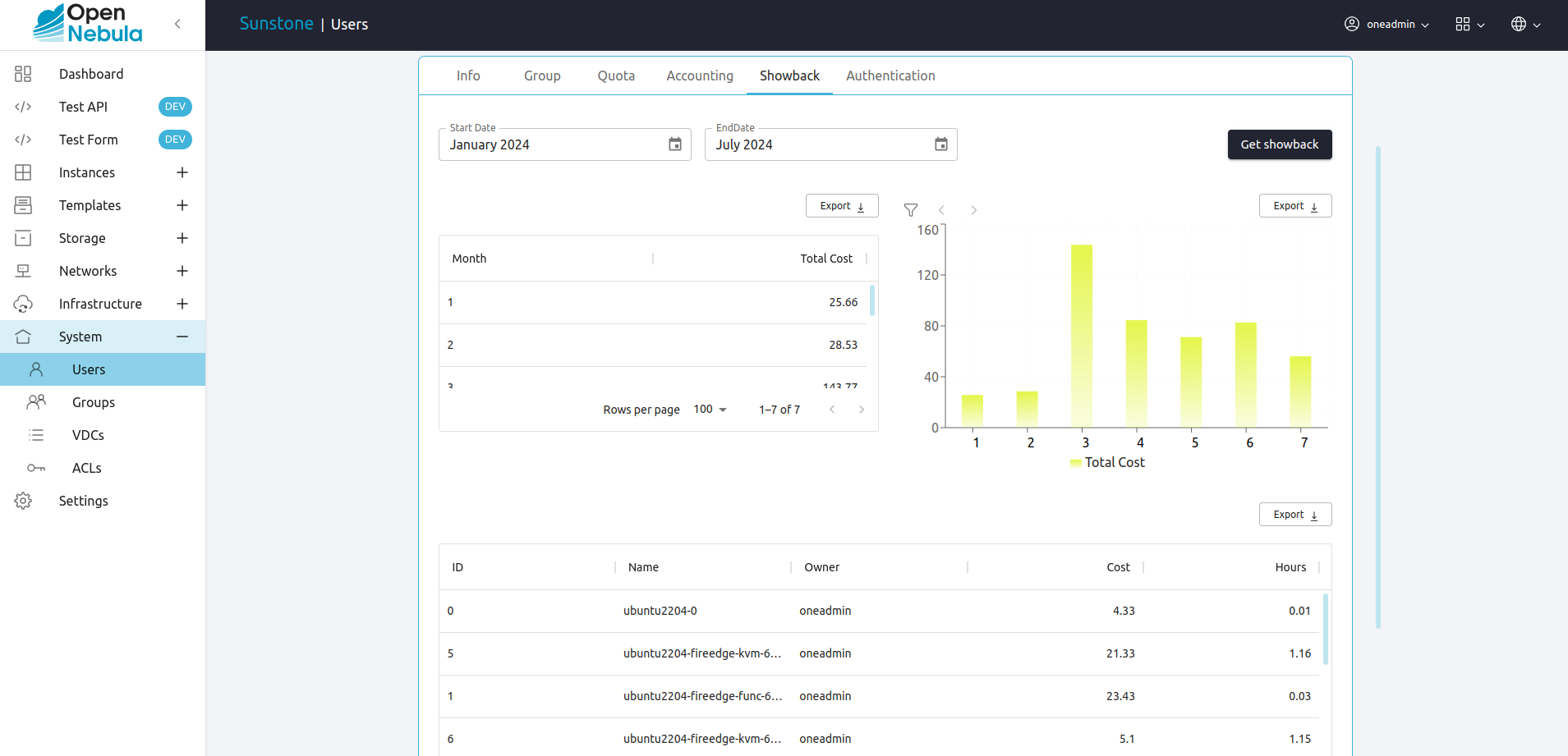Click the month 1 cost 25.66
Screen dimensions: 1568x756
[x=843, y=302]
